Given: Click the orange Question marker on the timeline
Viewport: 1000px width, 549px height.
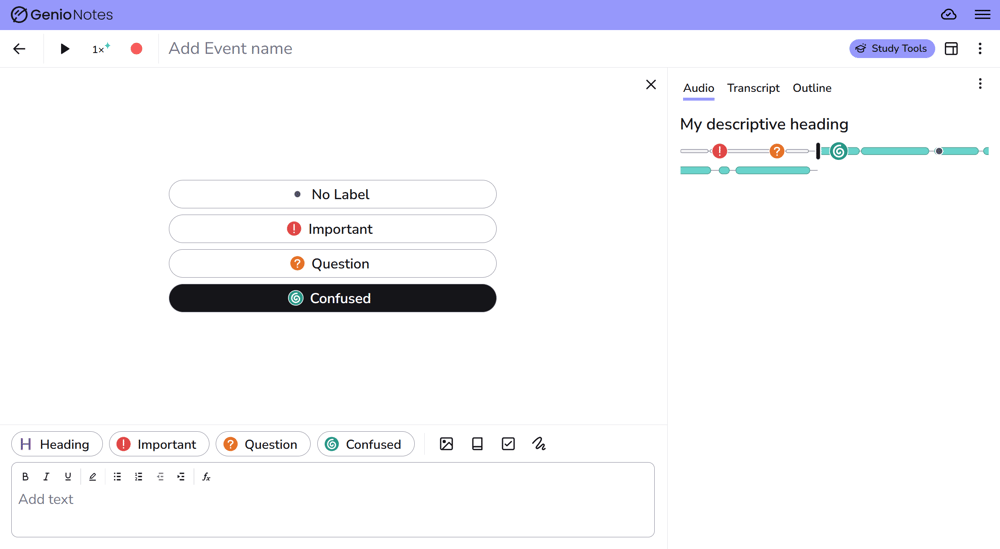Looking at the screenshot, I should 776,151.
